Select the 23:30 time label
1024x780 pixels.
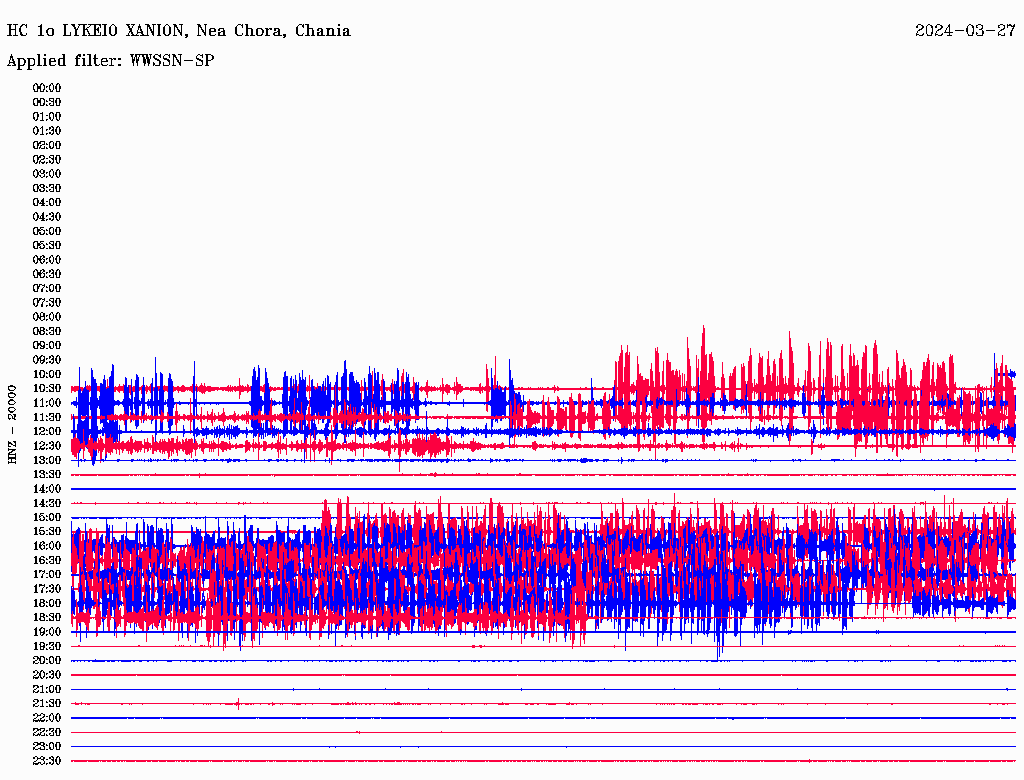(x=47, y=760)
